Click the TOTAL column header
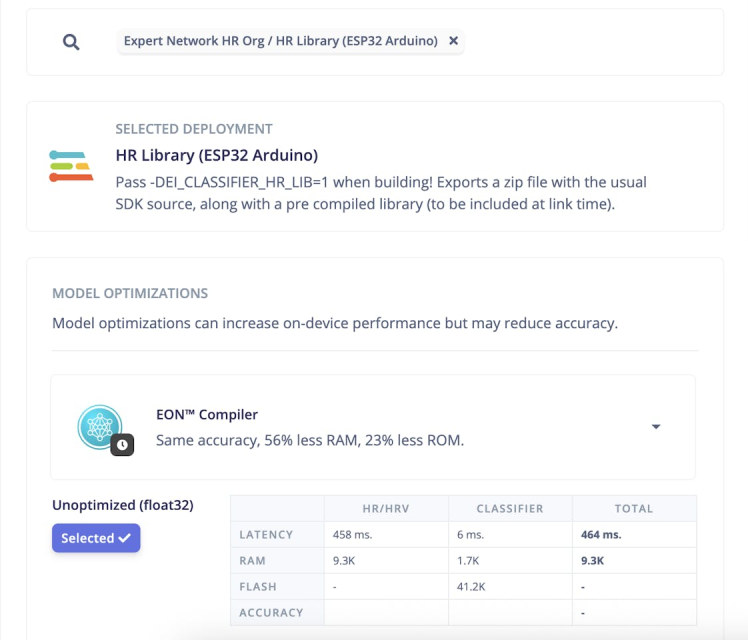The height and width of the screenshot is (640, 748). click(633, 508)
